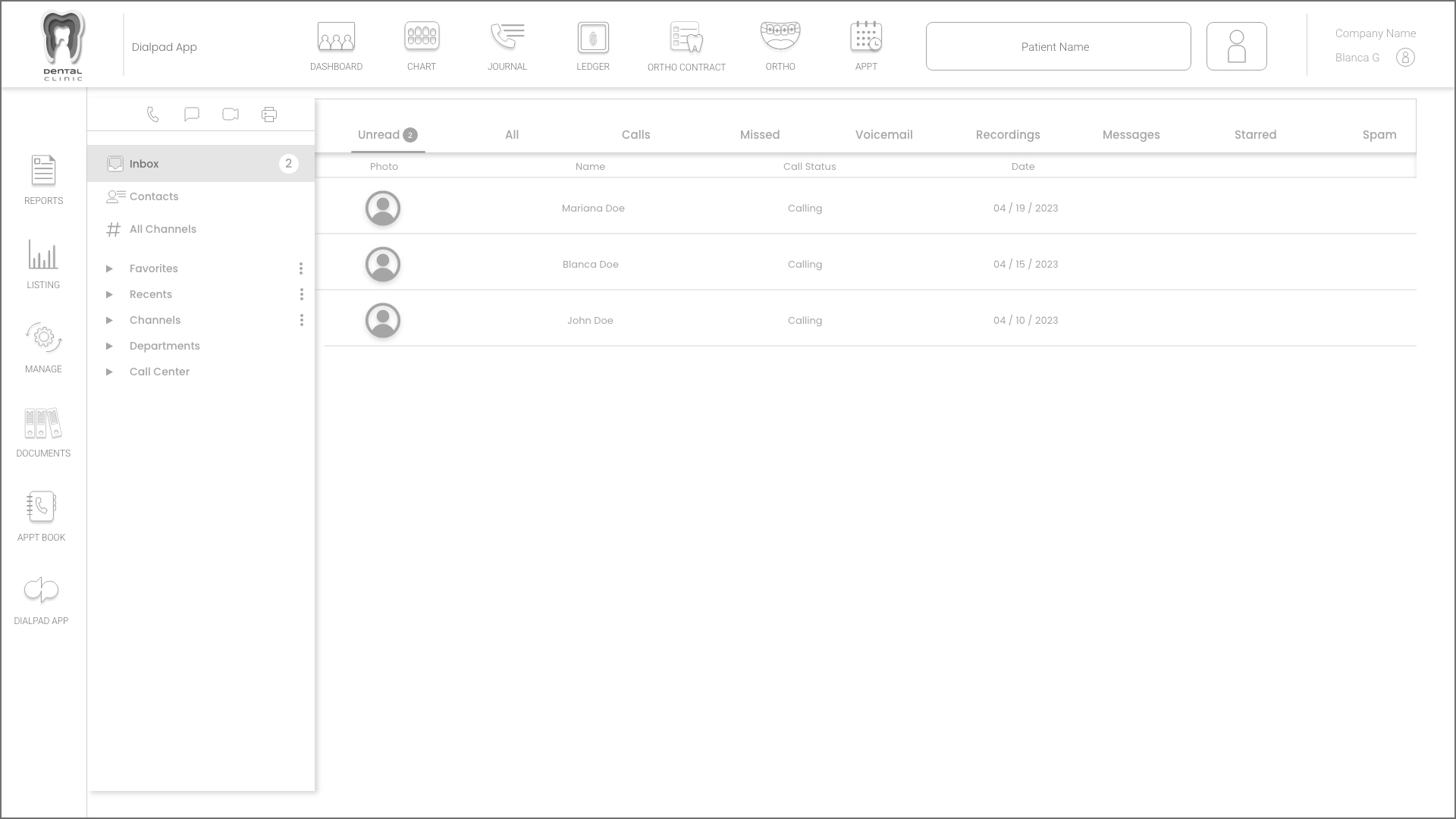The image size is (1456, 819).
Task: Select Inbox in the Dialpad panel
Action: click(201, 164)
